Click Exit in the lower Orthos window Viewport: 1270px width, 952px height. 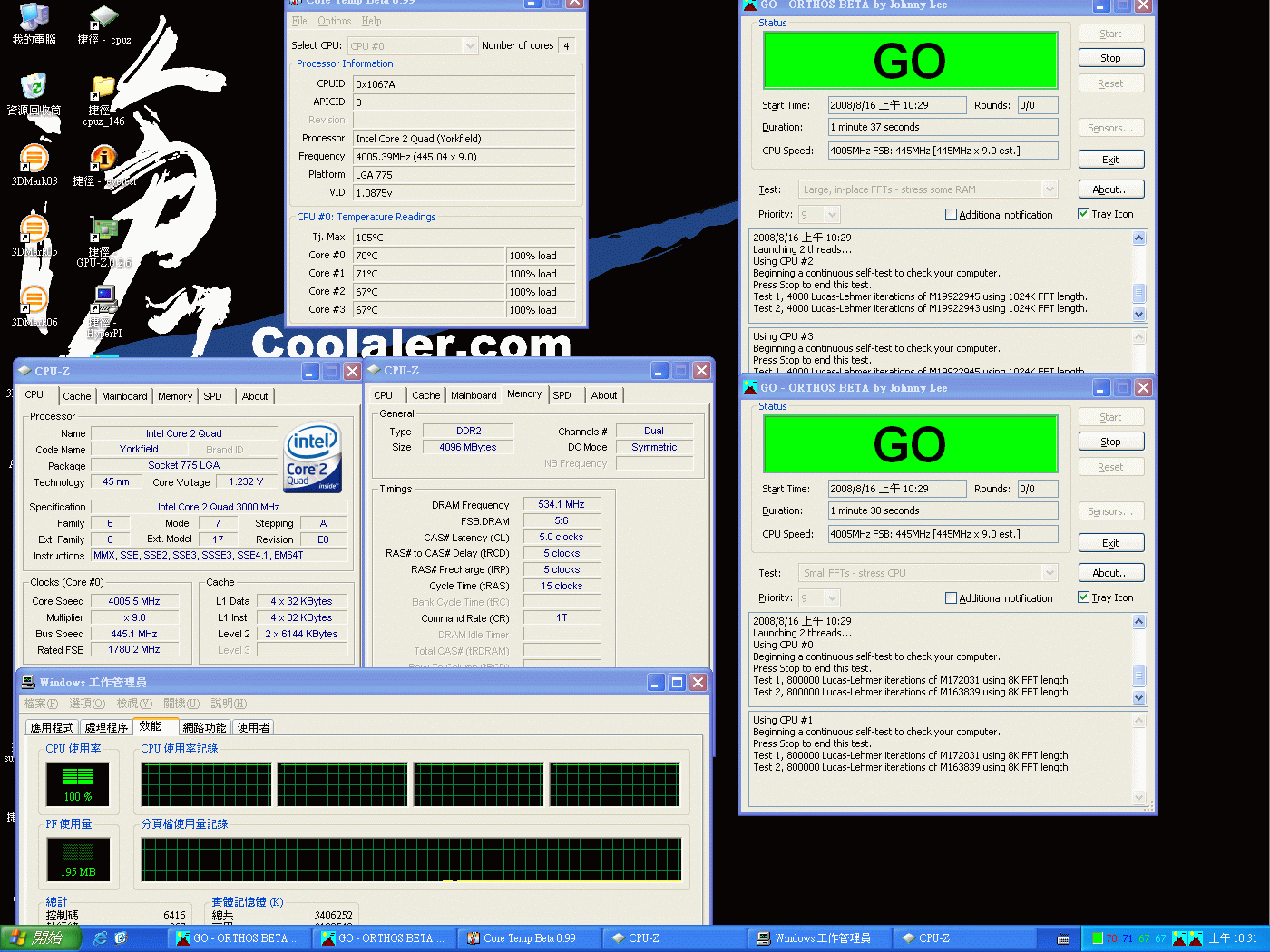click(x=1111, y=543)
